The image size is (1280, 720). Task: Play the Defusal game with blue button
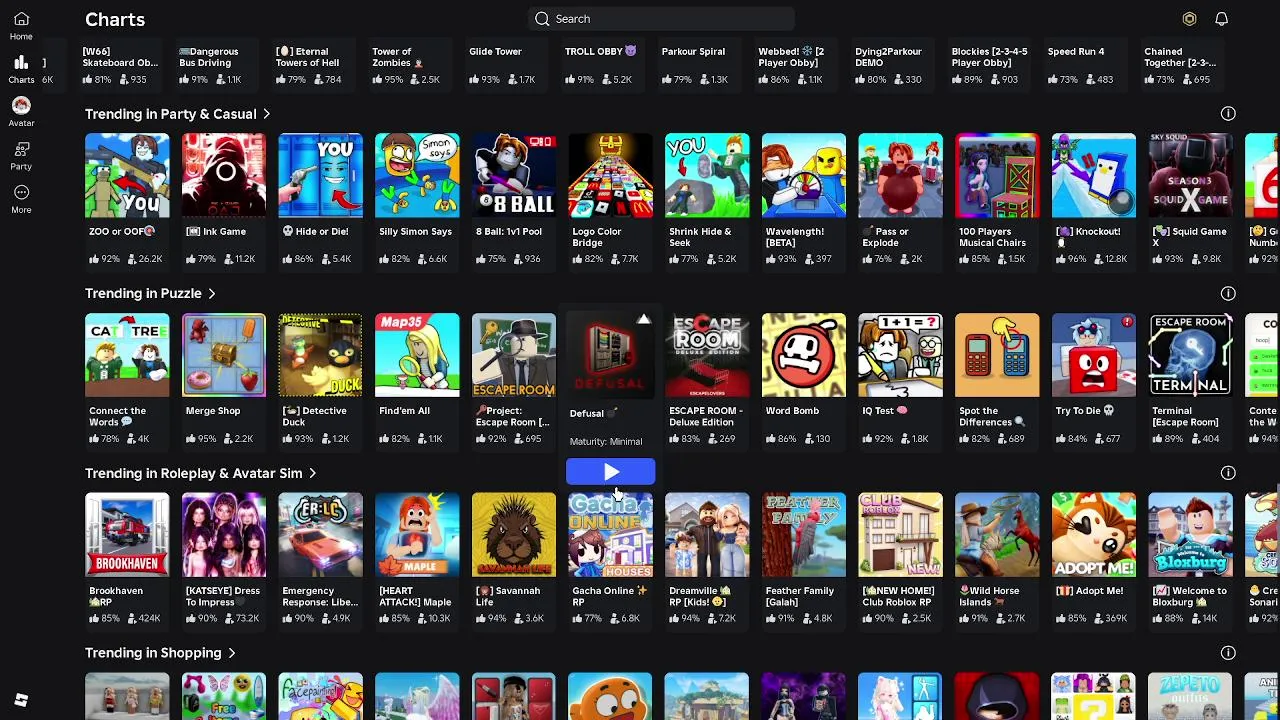(610, 472)
